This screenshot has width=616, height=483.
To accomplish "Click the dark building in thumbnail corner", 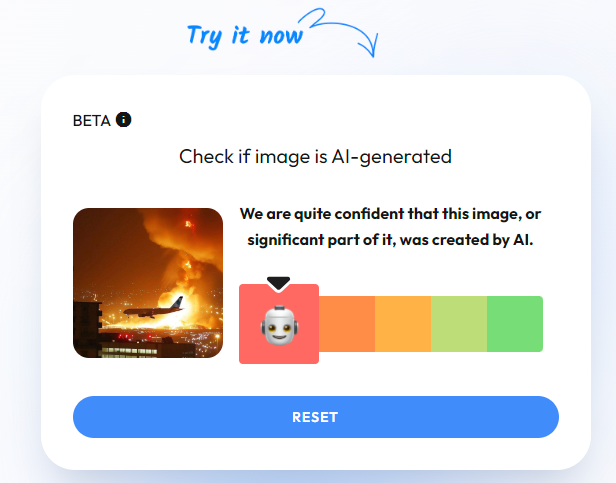I will pyautogui.click(x=87, y=328).
